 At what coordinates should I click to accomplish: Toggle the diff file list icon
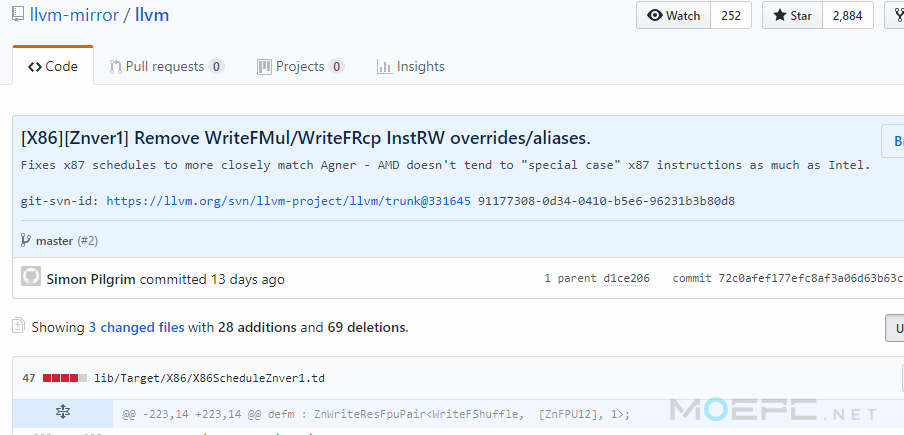point(19,326)
